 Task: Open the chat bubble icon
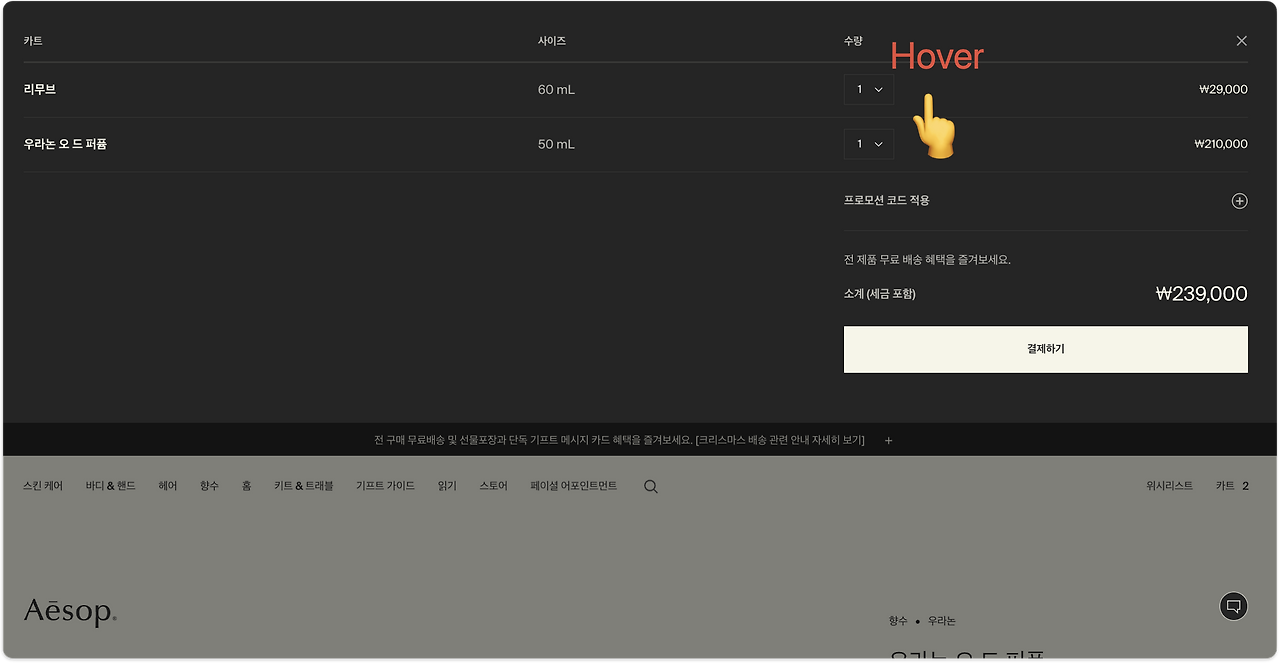coord(1234,606)
